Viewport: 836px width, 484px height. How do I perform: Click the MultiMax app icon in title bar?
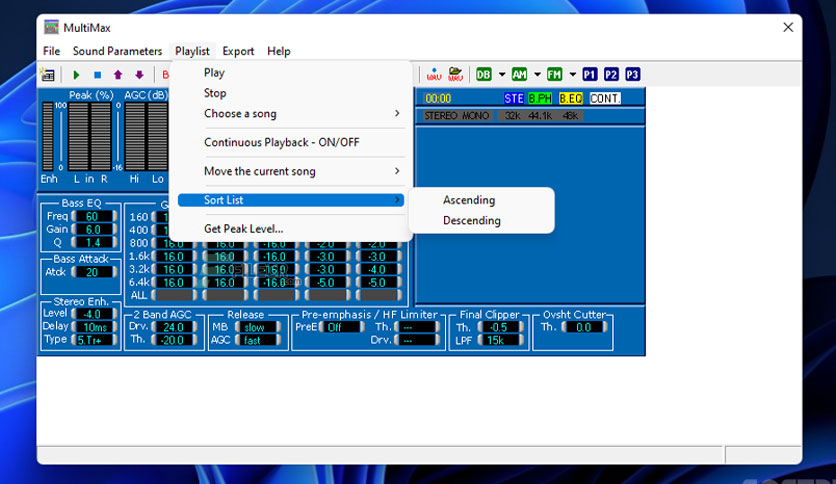click(51, 27)
